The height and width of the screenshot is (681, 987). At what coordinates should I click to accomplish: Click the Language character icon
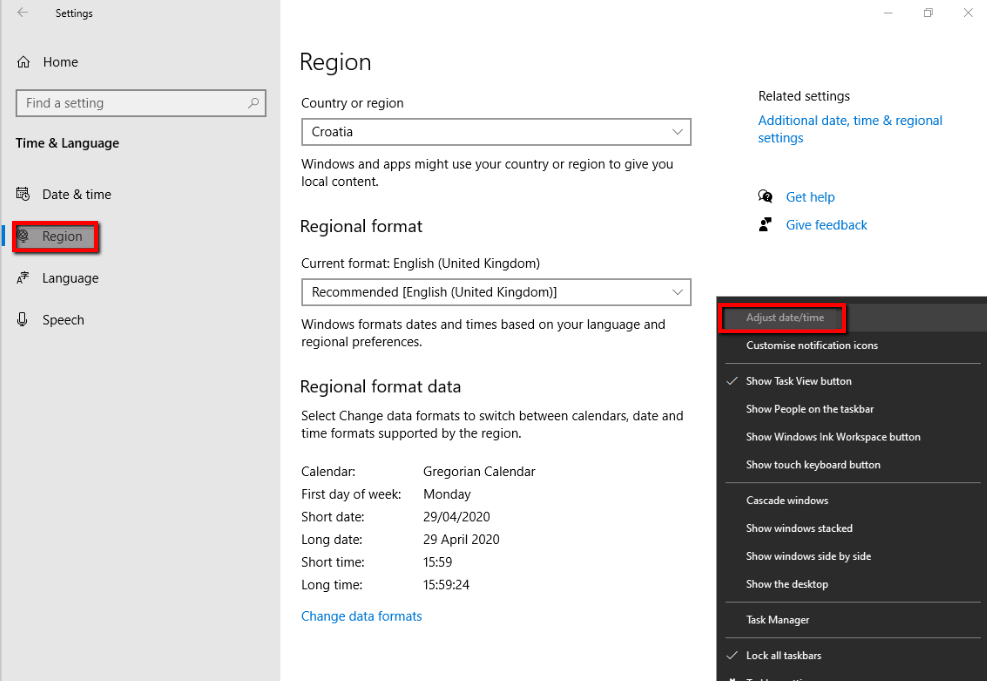point(23,278)
